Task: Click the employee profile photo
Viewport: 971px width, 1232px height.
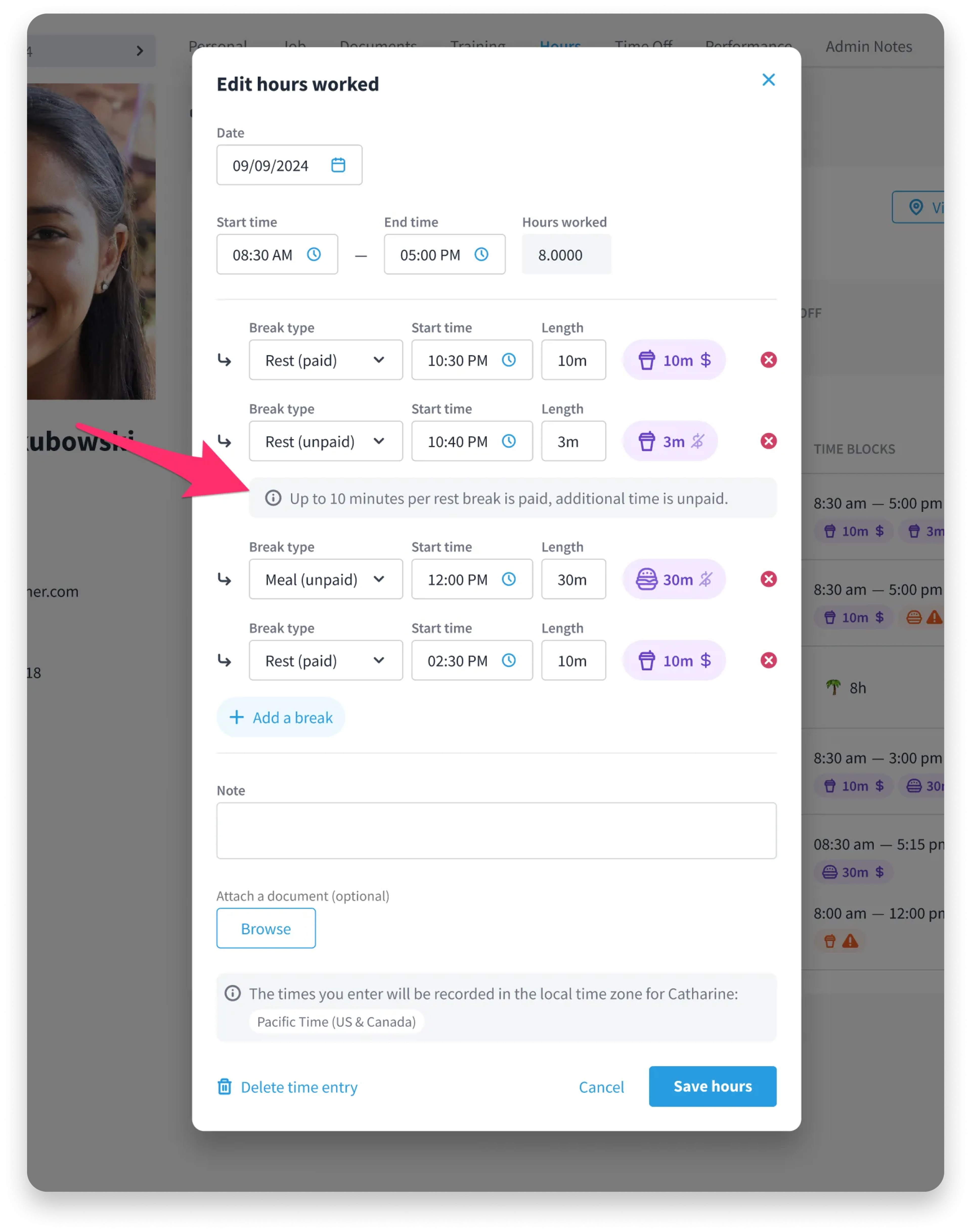Action: (x=91, y=241)
